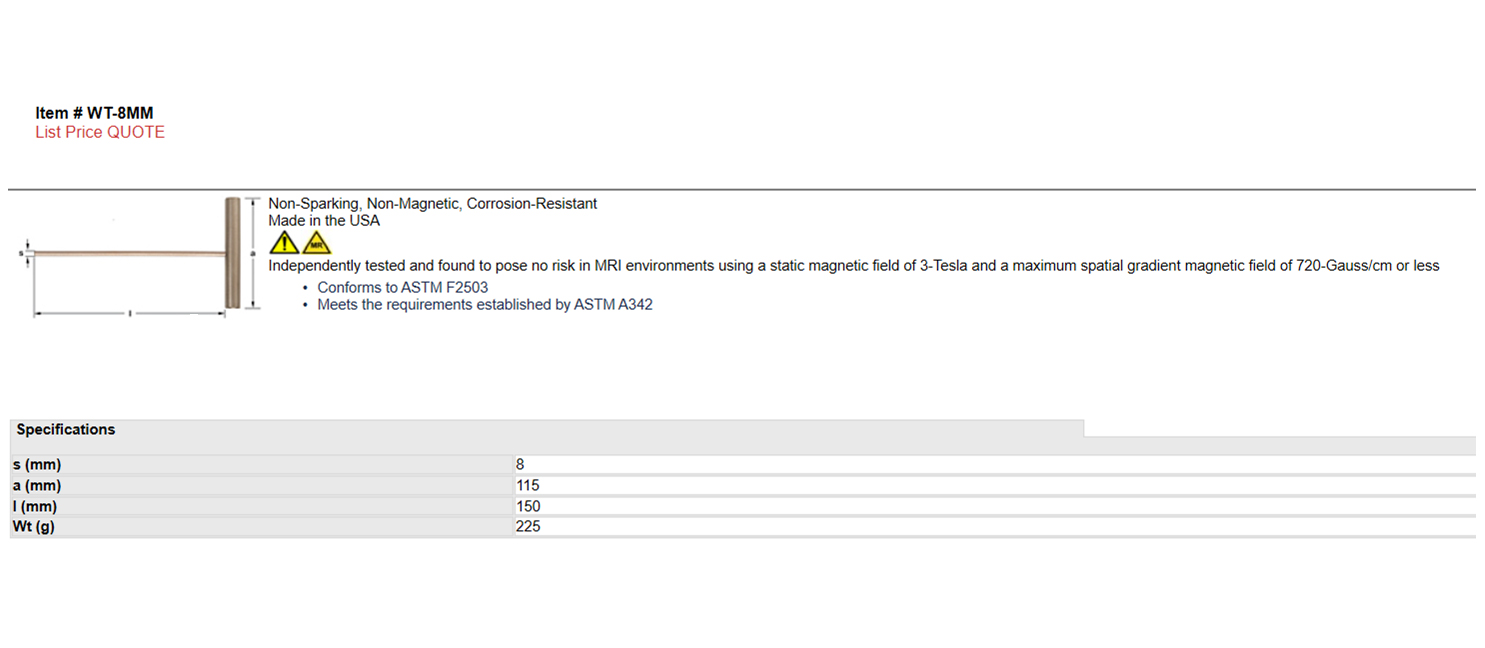Select the Wt (g) value 225
1485x648 pixels.
click(528, 526)
